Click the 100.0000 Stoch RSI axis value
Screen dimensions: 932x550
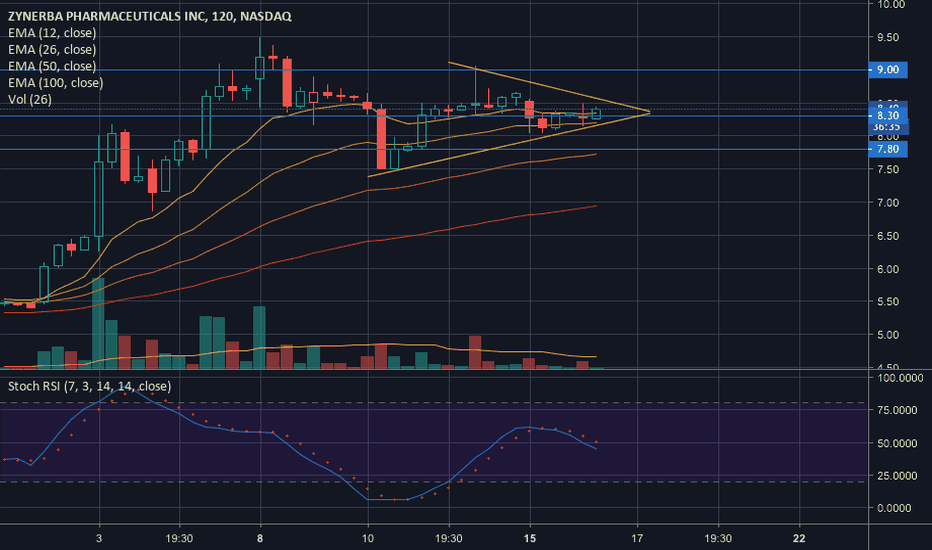point(898,378)
